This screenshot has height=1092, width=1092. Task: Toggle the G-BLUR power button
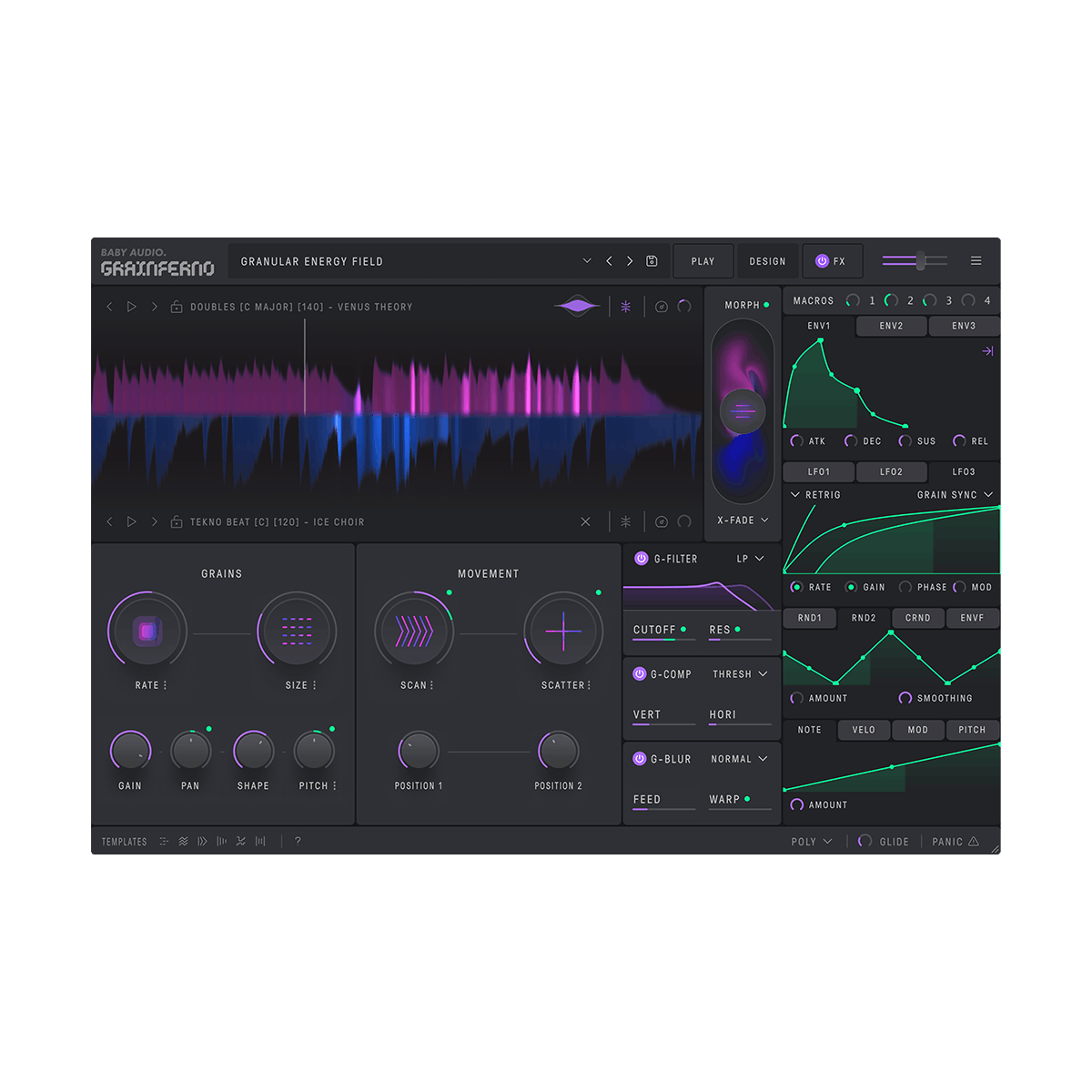pyautogui.click(x=640, y=759)
